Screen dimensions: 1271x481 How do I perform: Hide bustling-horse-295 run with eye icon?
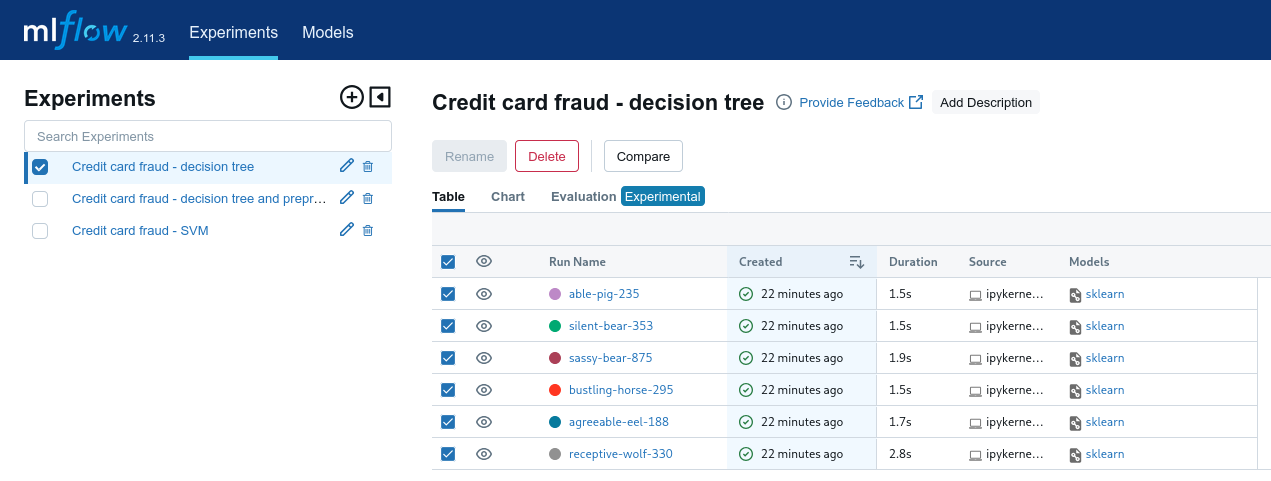click(484, 390)
